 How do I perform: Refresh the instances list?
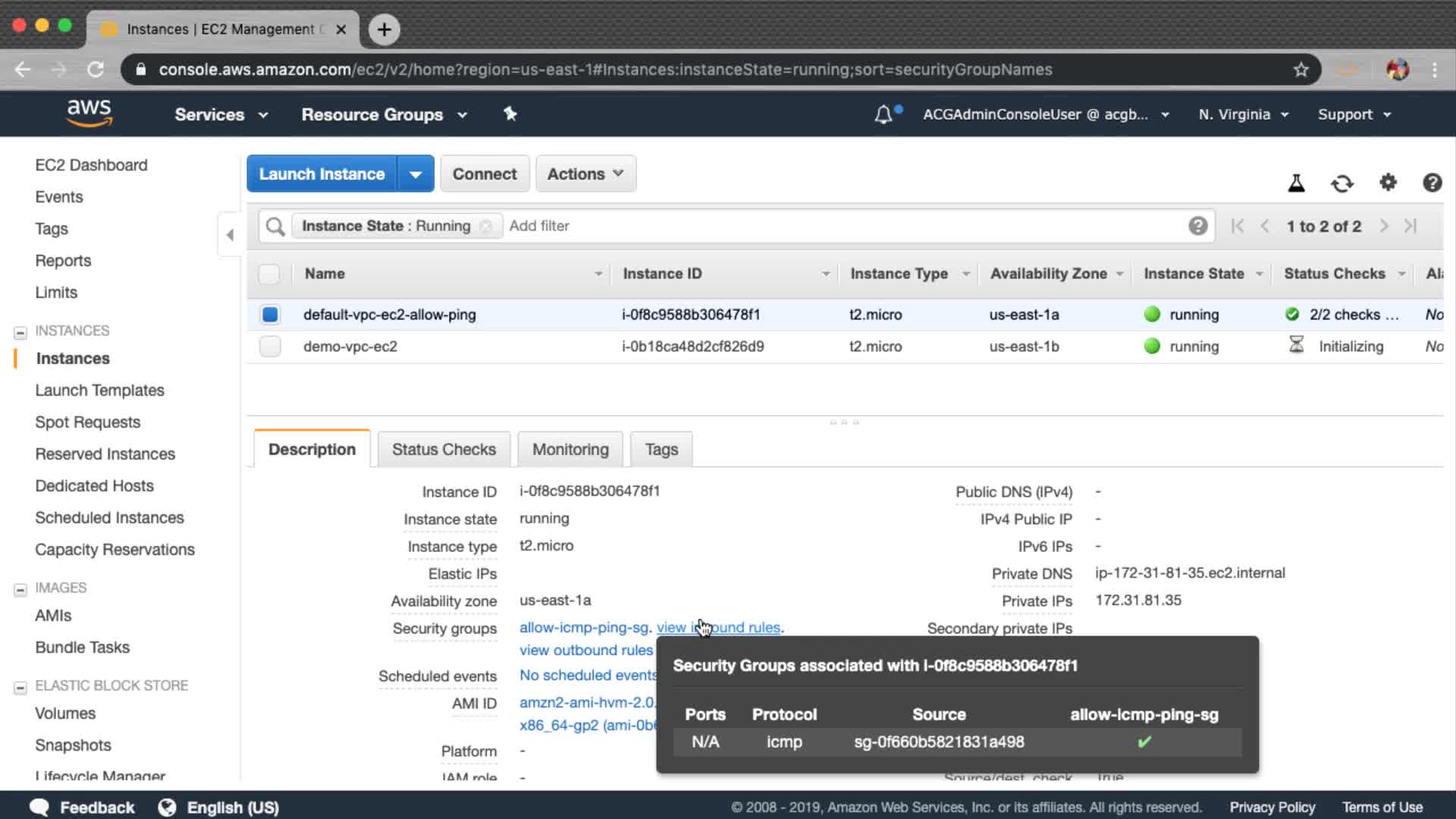point(1341,183)
